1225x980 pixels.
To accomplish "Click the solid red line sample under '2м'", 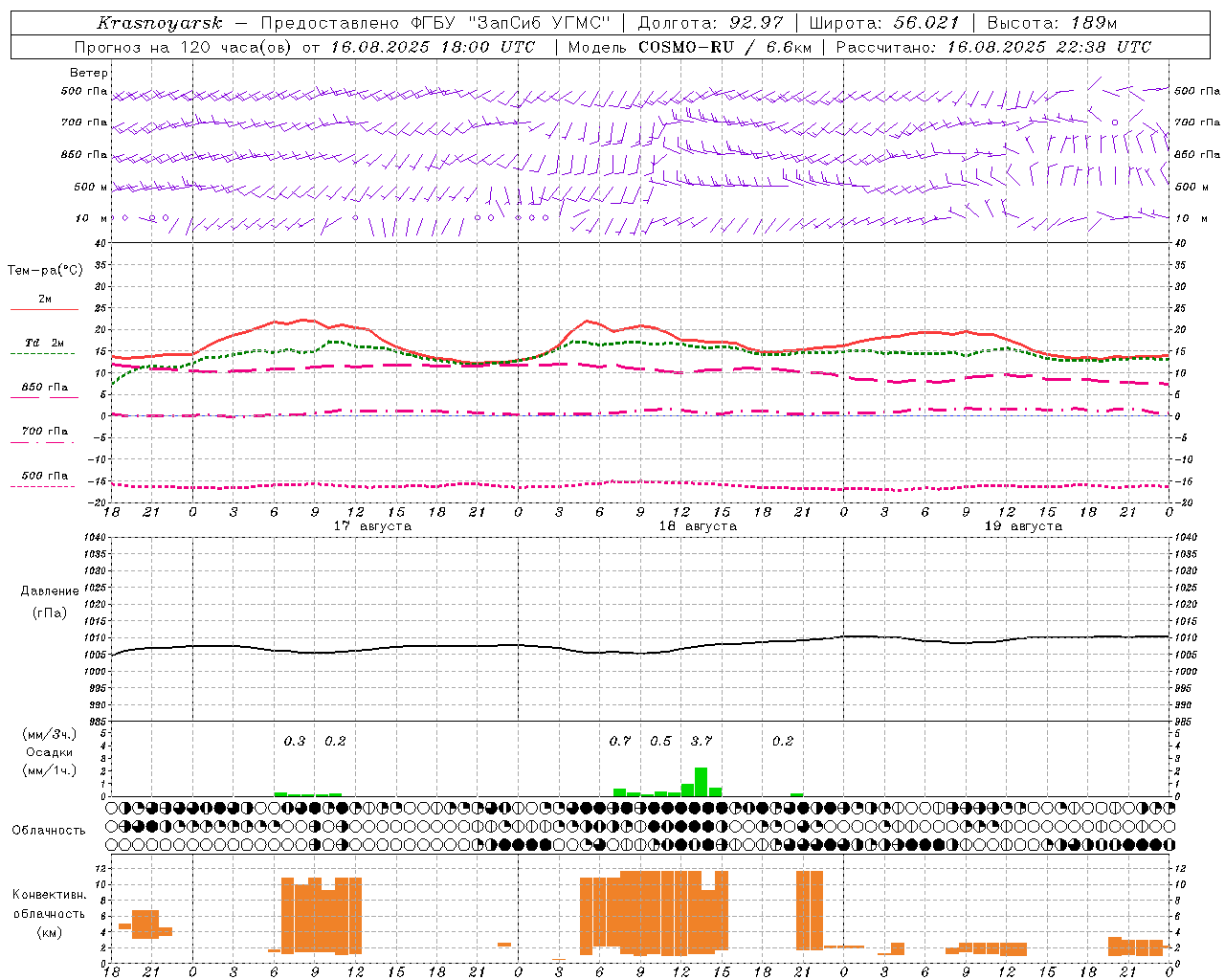I will (44, 309).
